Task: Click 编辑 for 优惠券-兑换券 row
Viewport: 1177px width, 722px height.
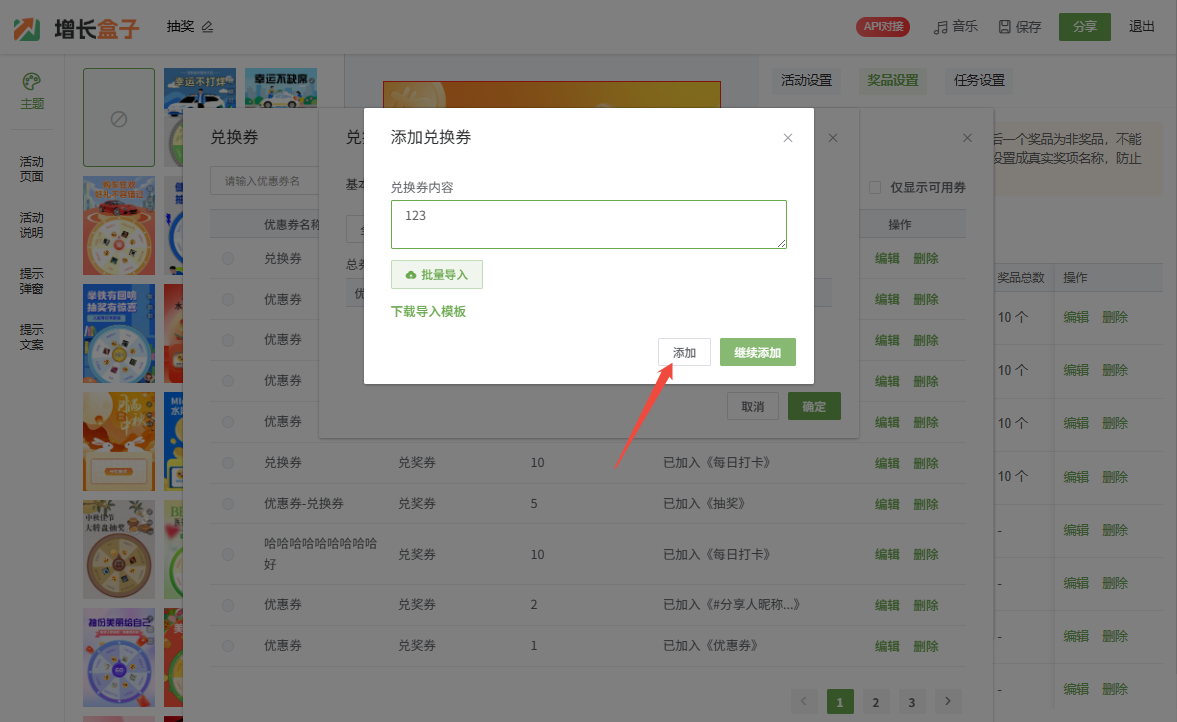Action: (887, 504)
